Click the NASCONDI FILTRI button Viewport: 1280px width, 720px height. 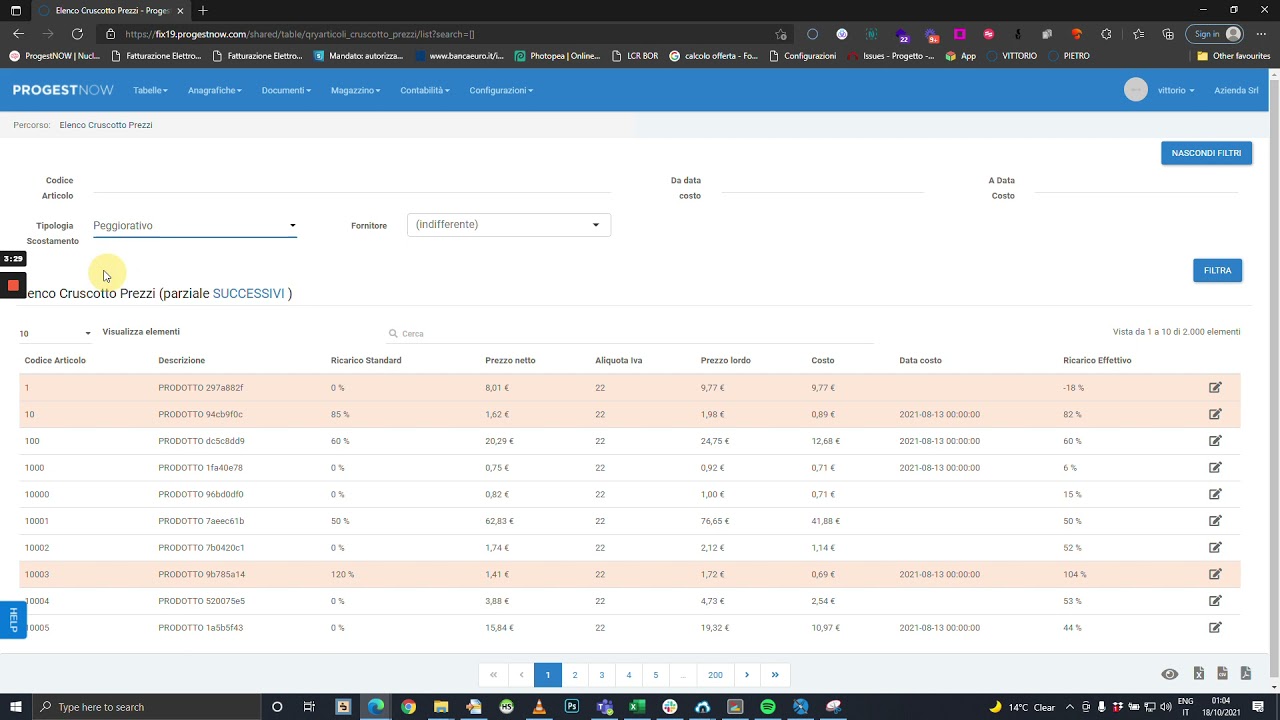(x=1206, y=153)
